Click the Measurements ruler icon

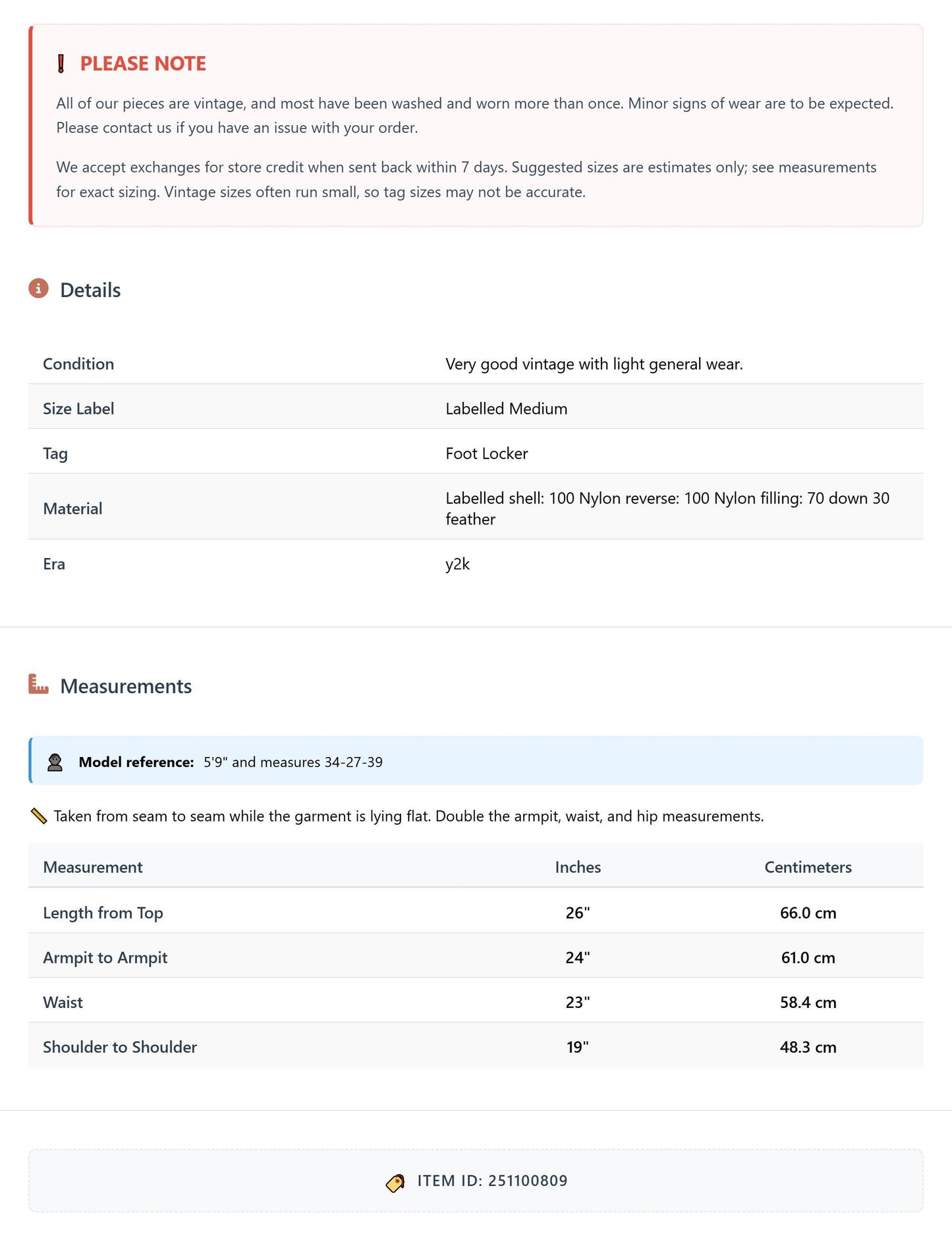coord(39,685)
